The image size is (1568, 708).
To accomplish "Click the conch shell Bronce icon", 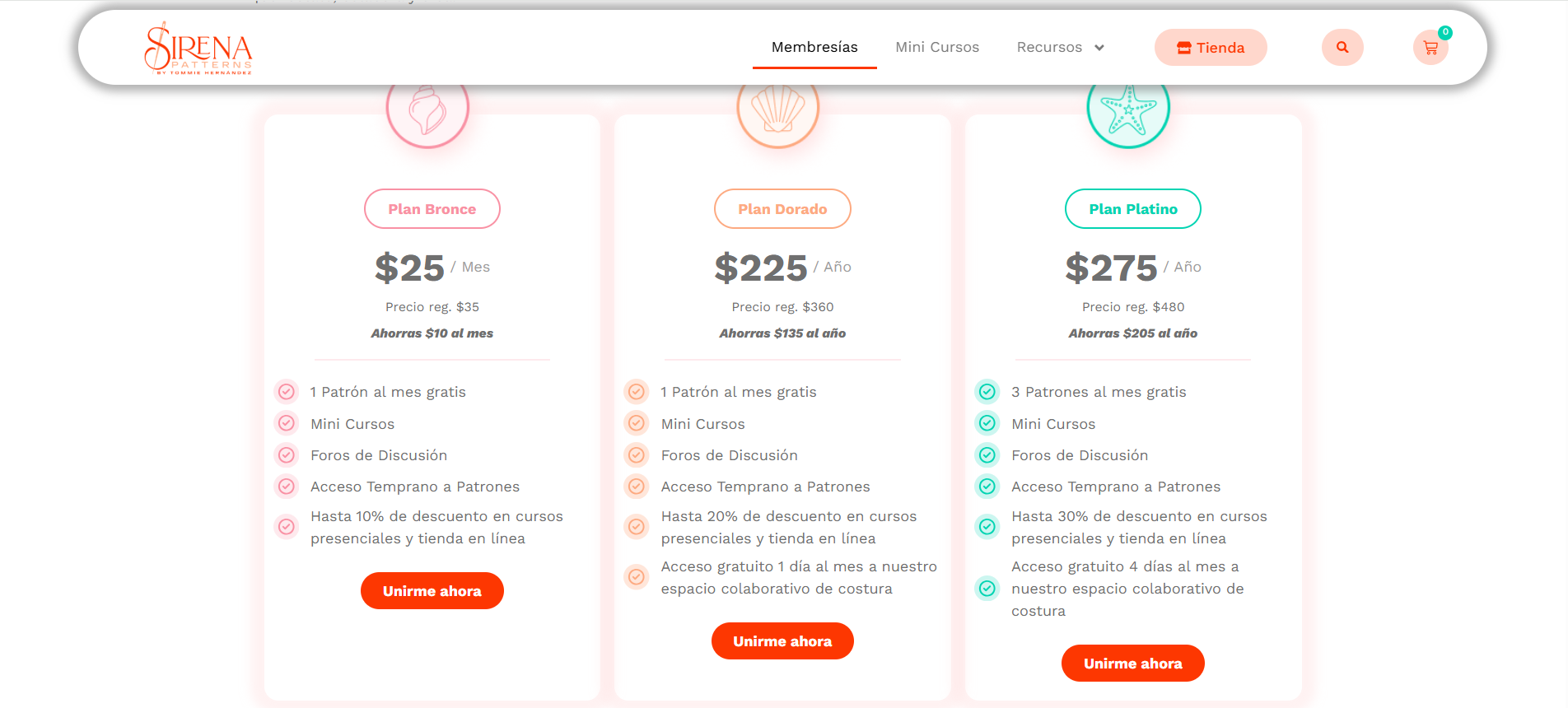I will [427, 110].
